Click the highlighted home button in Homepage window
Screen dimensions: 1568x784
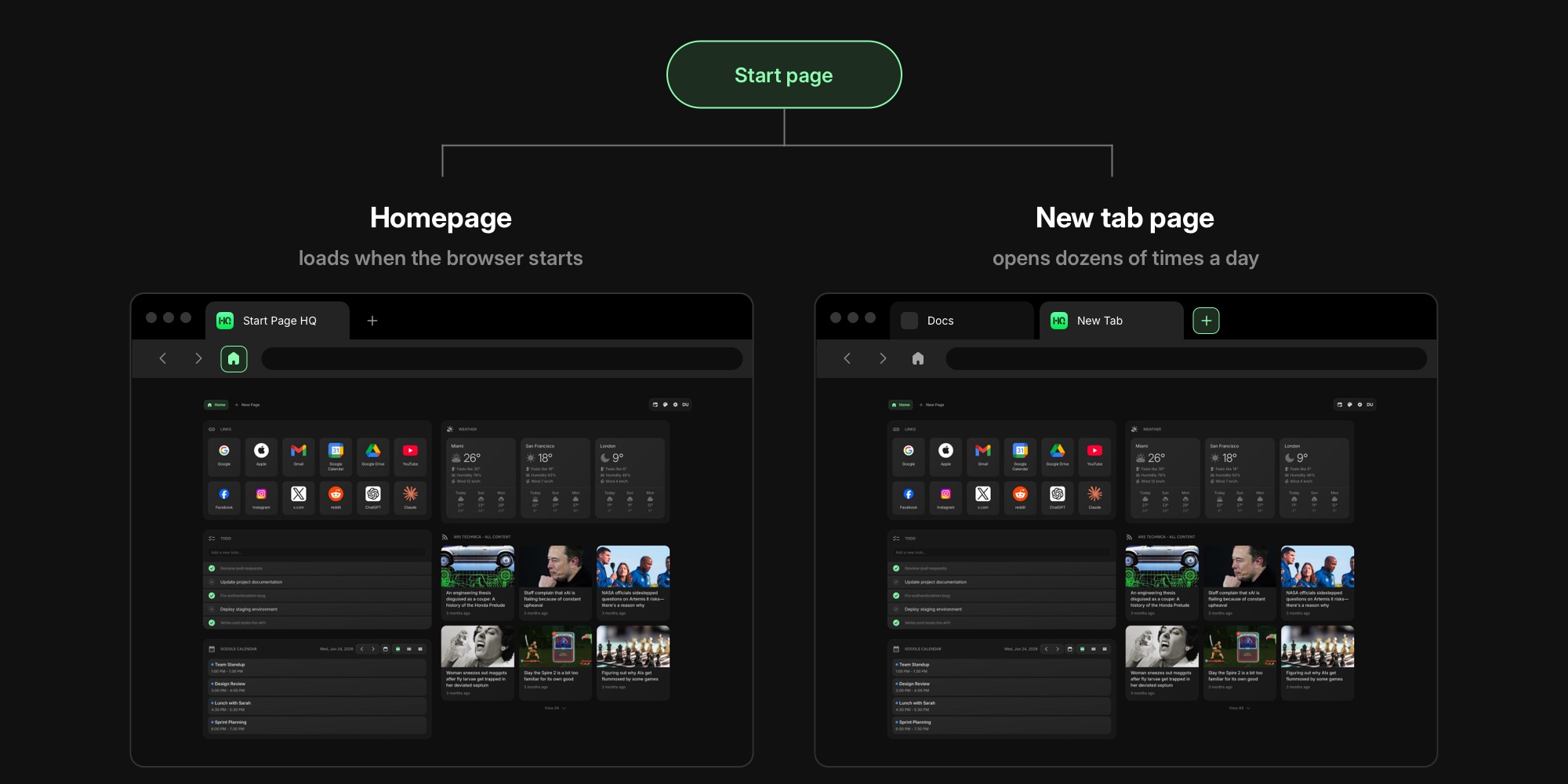pos(234,358)
